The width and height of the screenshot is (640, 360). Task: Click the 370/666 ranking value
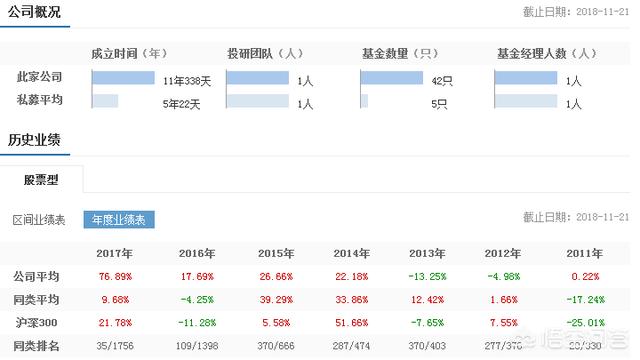pyautogui.click(x=276, y=346)
